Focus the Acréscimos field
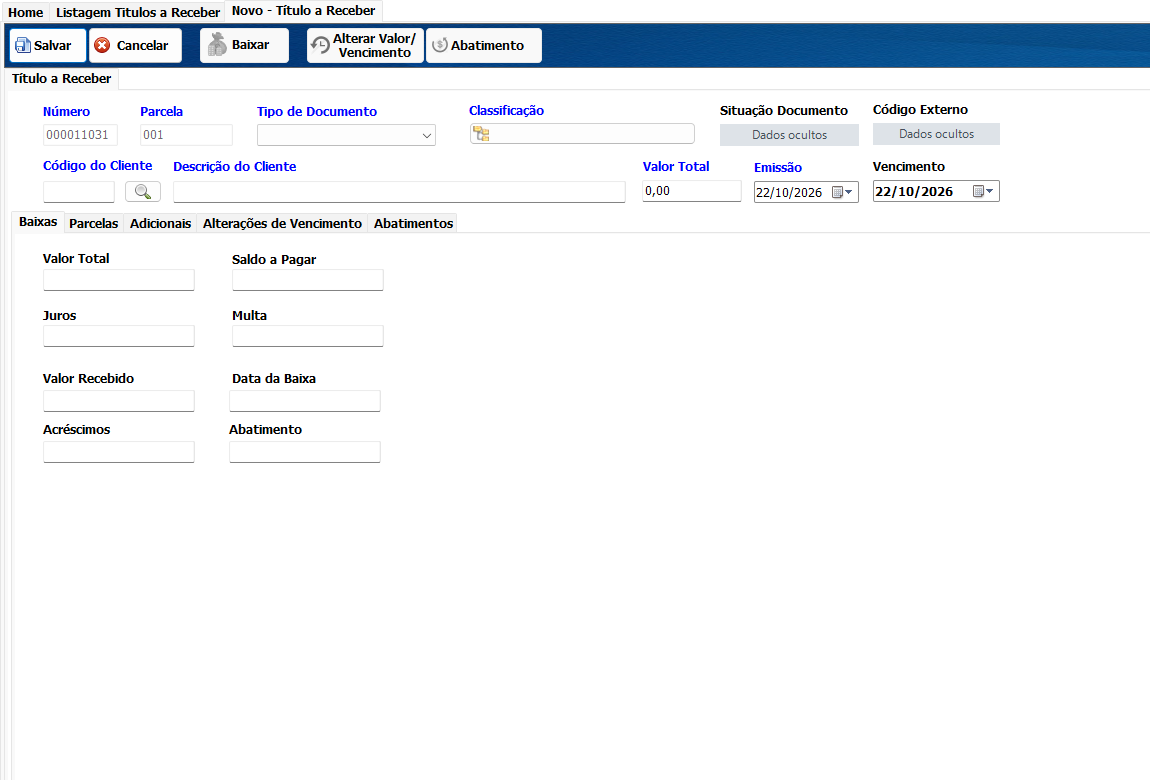This screenshot has width=1150, height=780. (119, 452)
